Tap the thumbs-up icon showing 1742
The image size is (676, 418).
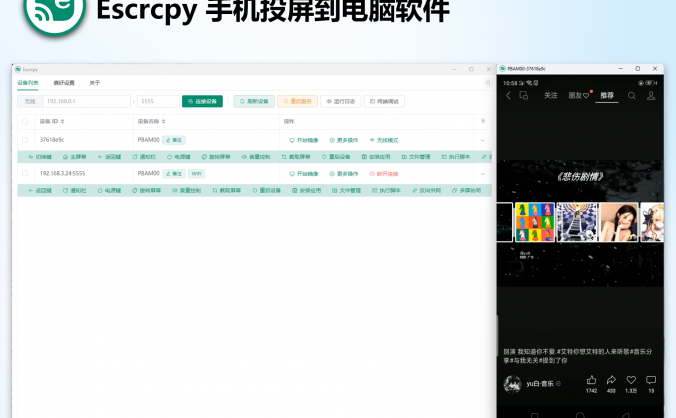tap(592, 380)
